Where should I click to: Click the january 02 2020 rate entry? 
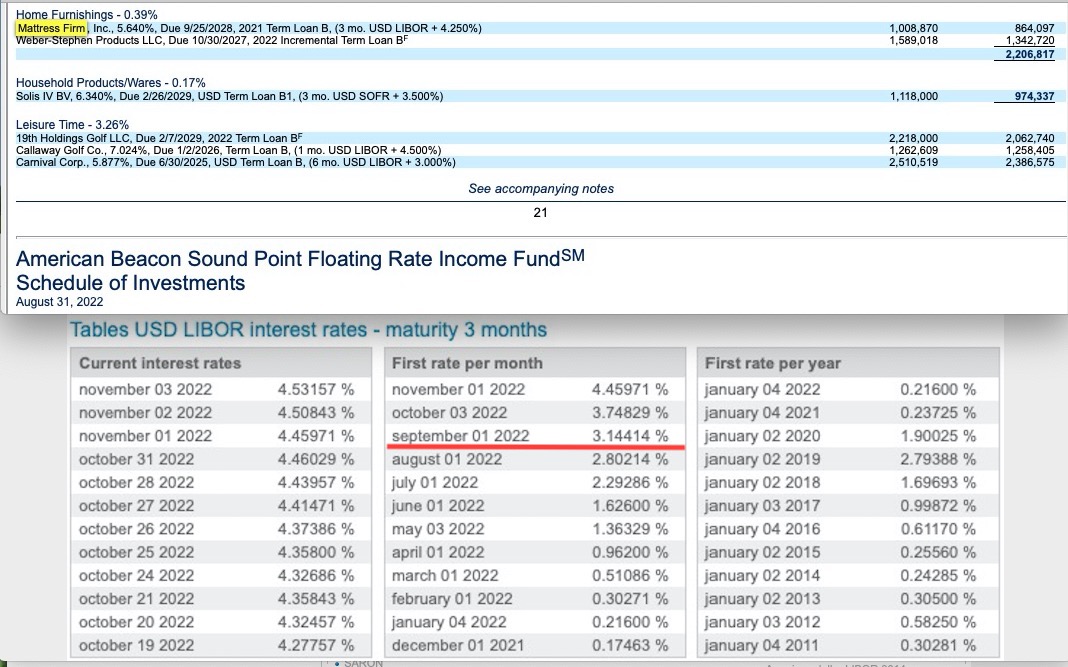(762, 436)
